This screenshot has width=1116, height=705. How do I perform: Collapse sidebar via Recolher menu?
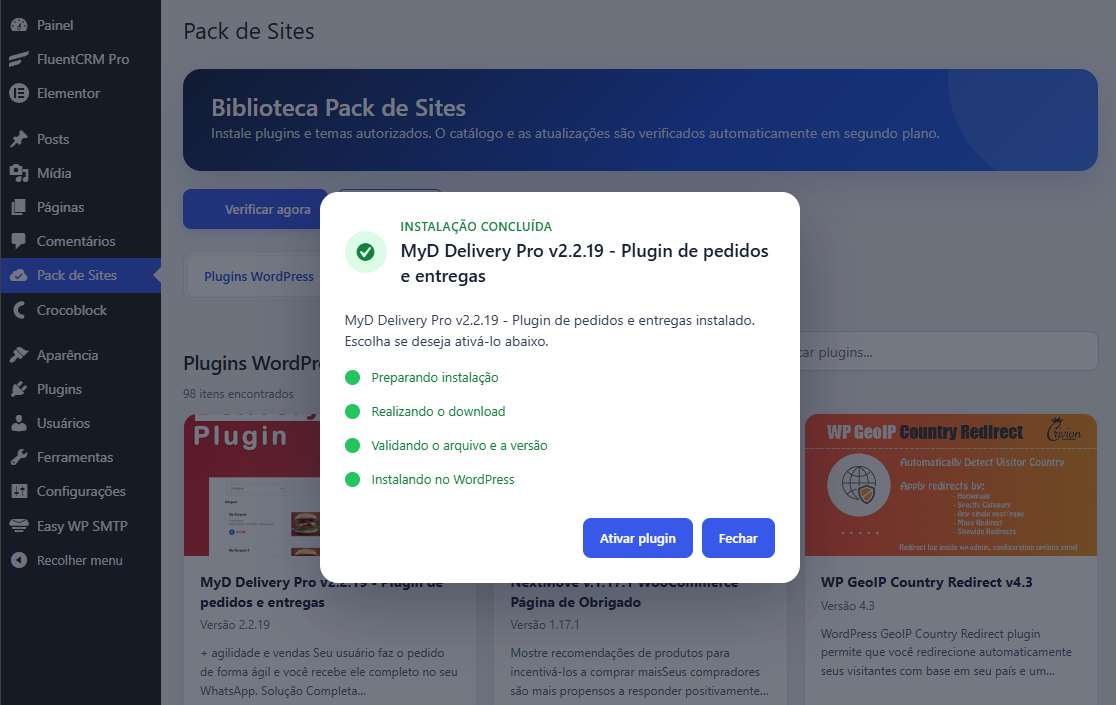point(80,561)
